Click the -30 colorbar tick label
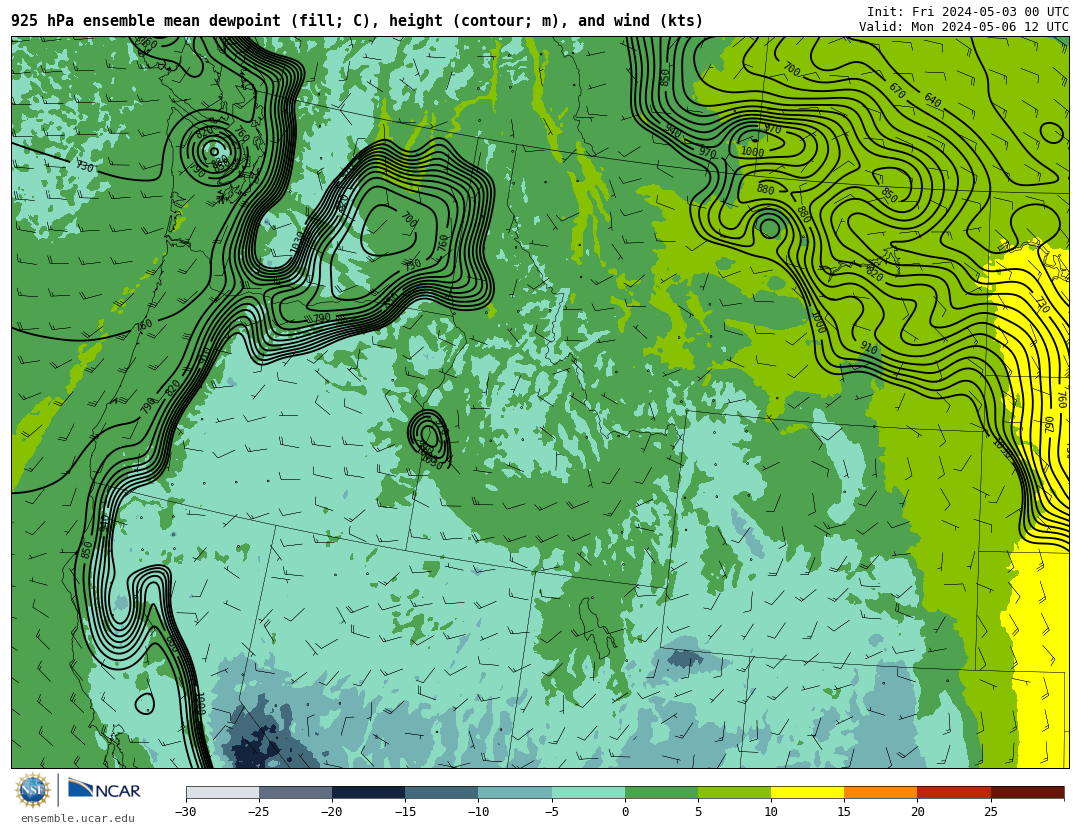 point(185,812)
